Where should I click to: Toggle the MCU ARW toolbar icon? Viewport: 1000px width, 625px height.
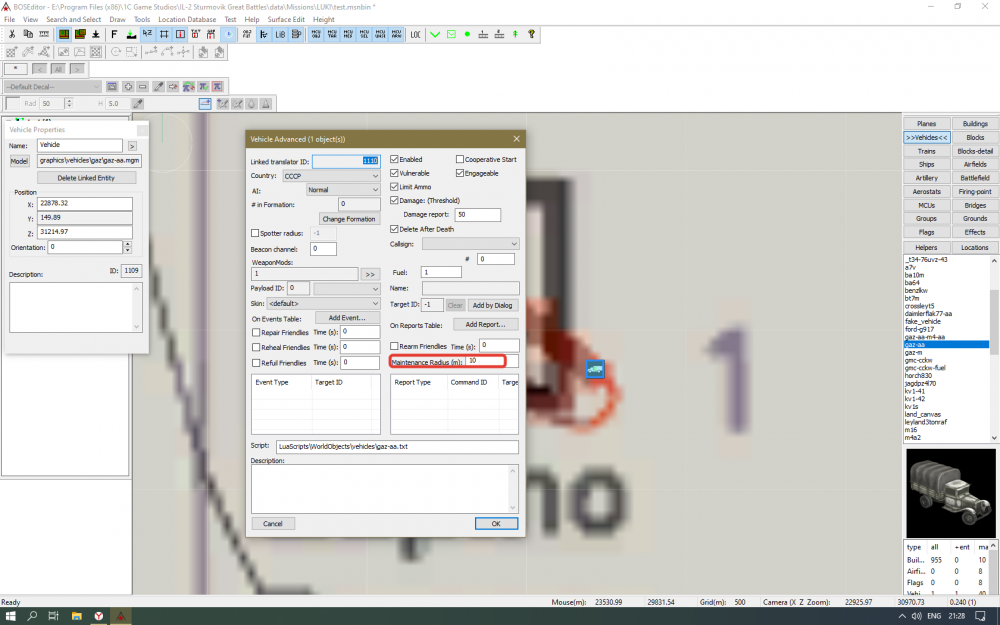397,34
